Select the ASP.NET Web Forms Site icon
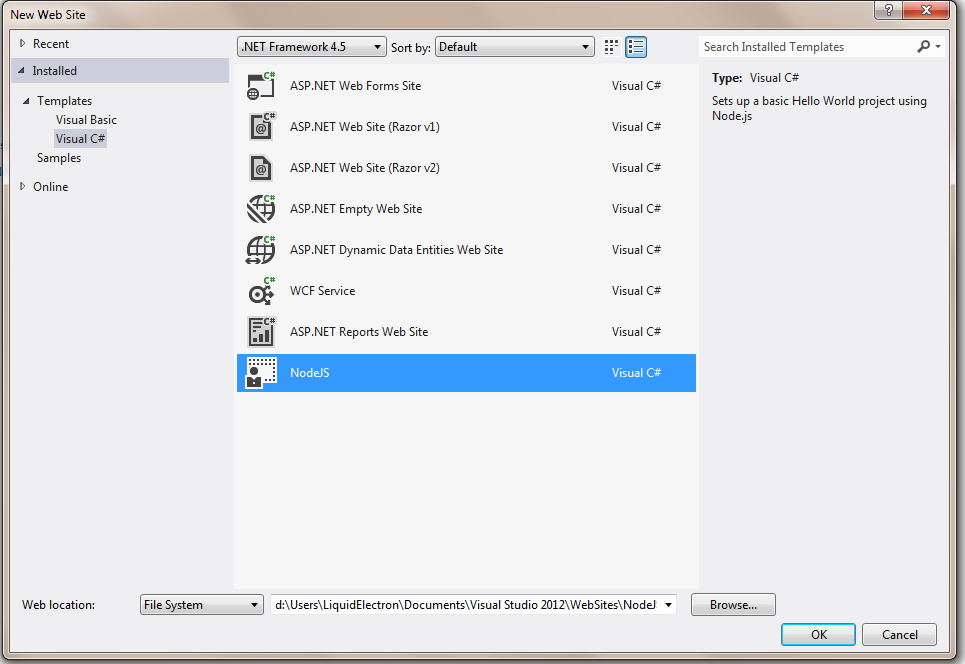This screenshot has height=664, width=965. coord(260,85)
